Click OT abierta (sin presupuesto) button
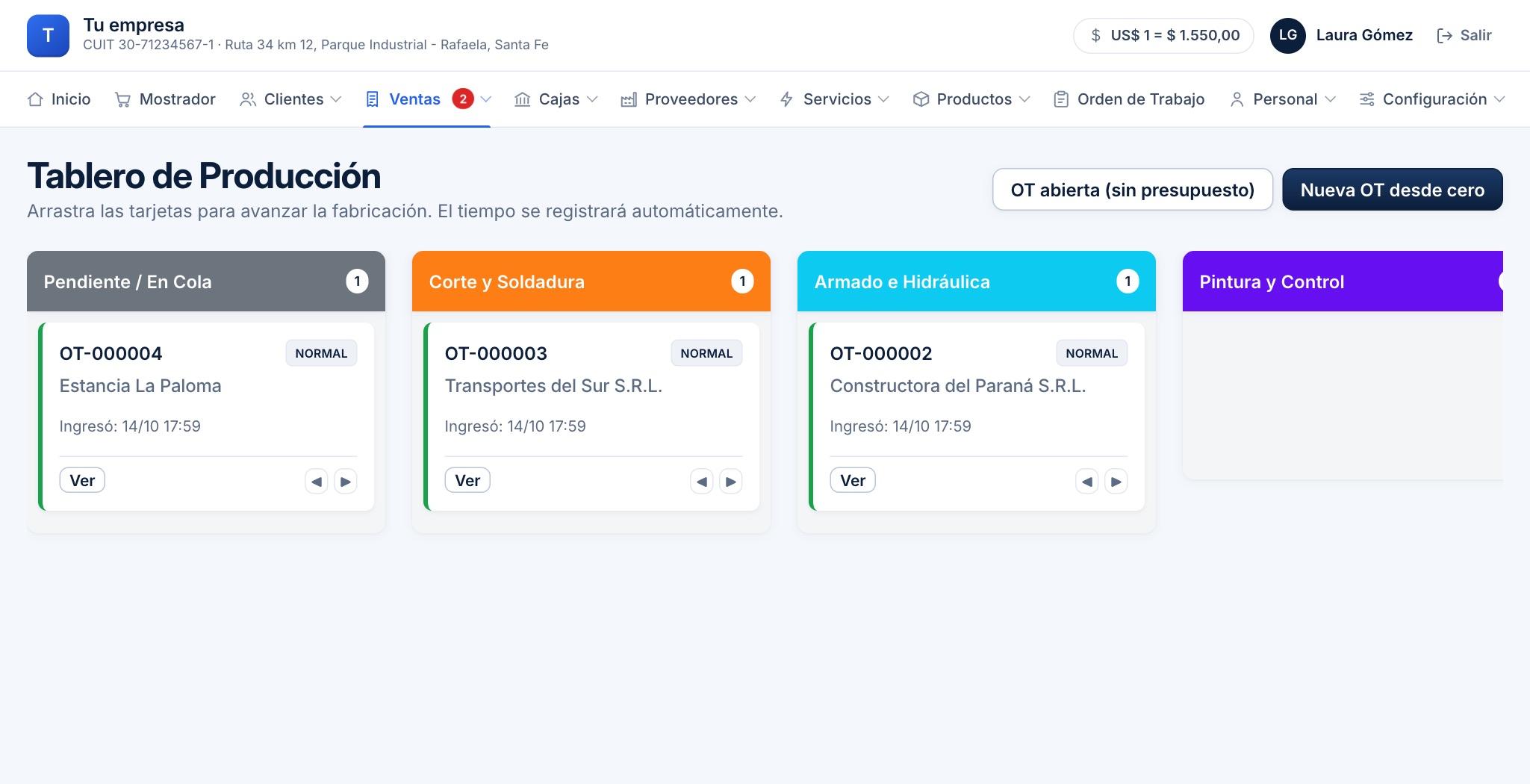The image size is (1530, 784). (1132, 190)
